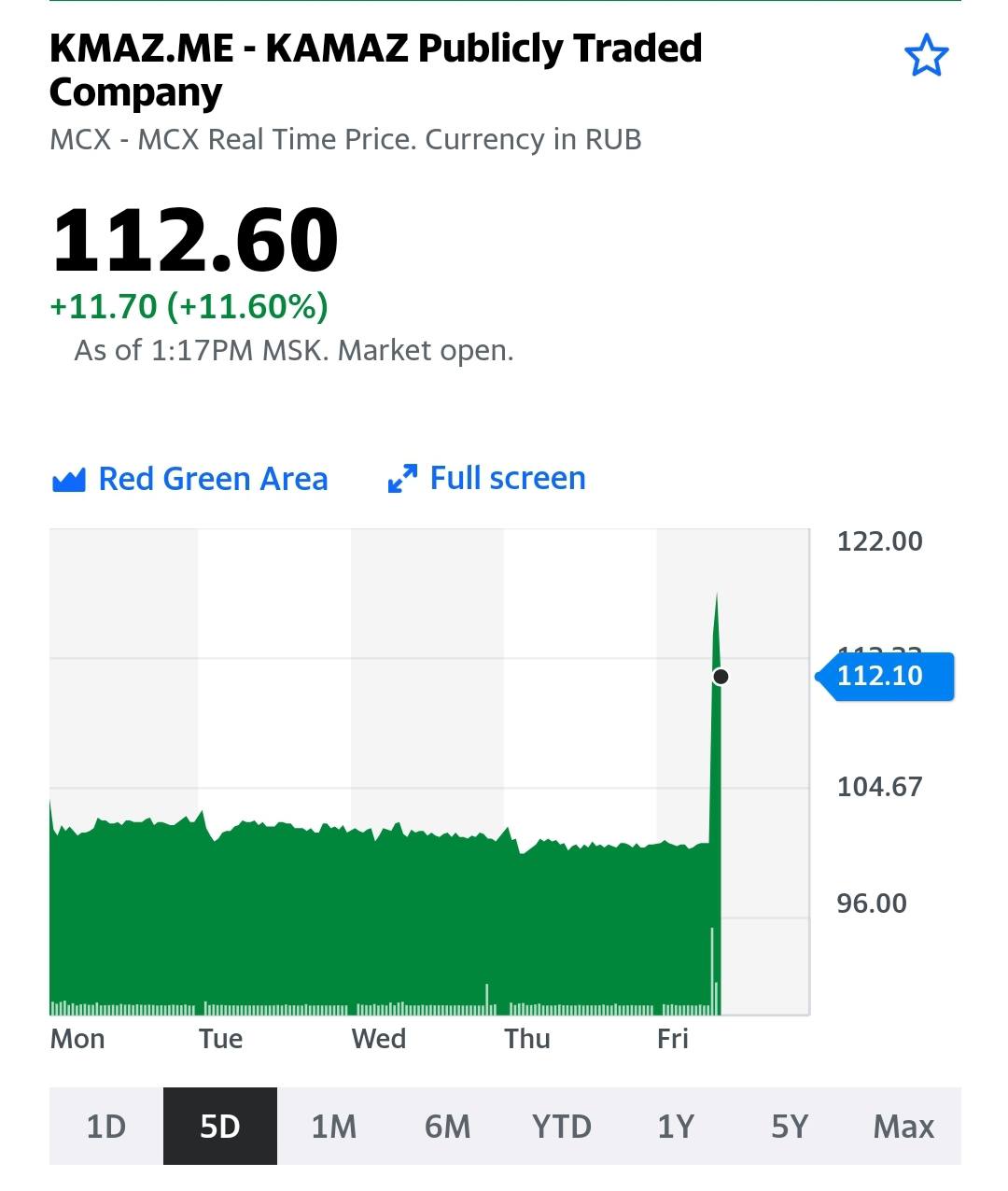
Task: View the 5Y price history
Action: (x=789, y=1127)
